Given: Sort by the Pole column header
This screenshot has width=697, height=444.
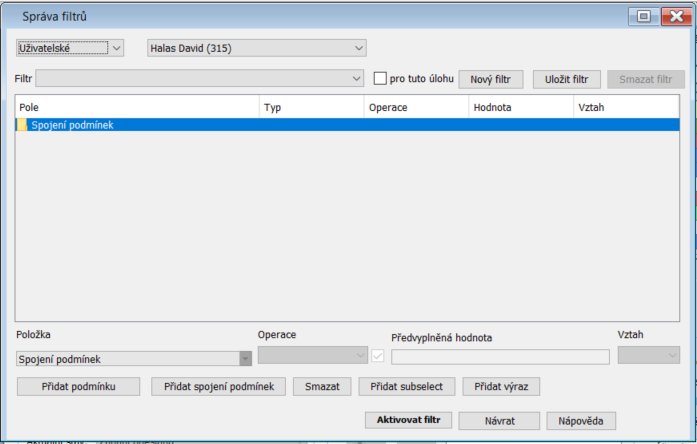Looking at the screenshot, I should pos(137,106).
